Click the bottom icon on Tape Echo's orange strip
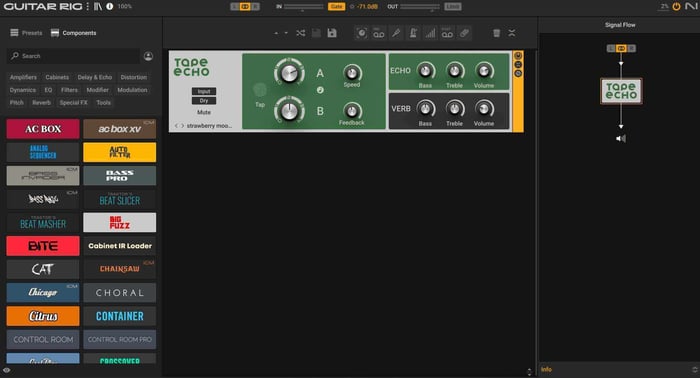The width and height of the screenshot is (700, 378). [x=518, y=73]
